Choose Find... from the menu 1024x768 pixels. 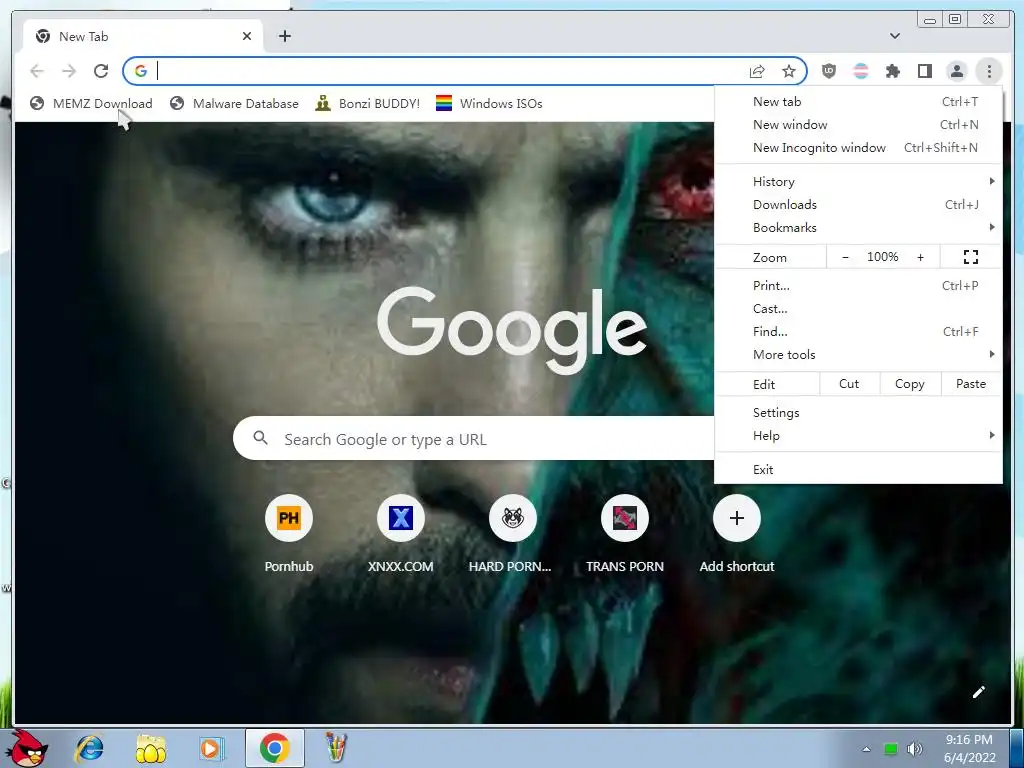(858, 332)
